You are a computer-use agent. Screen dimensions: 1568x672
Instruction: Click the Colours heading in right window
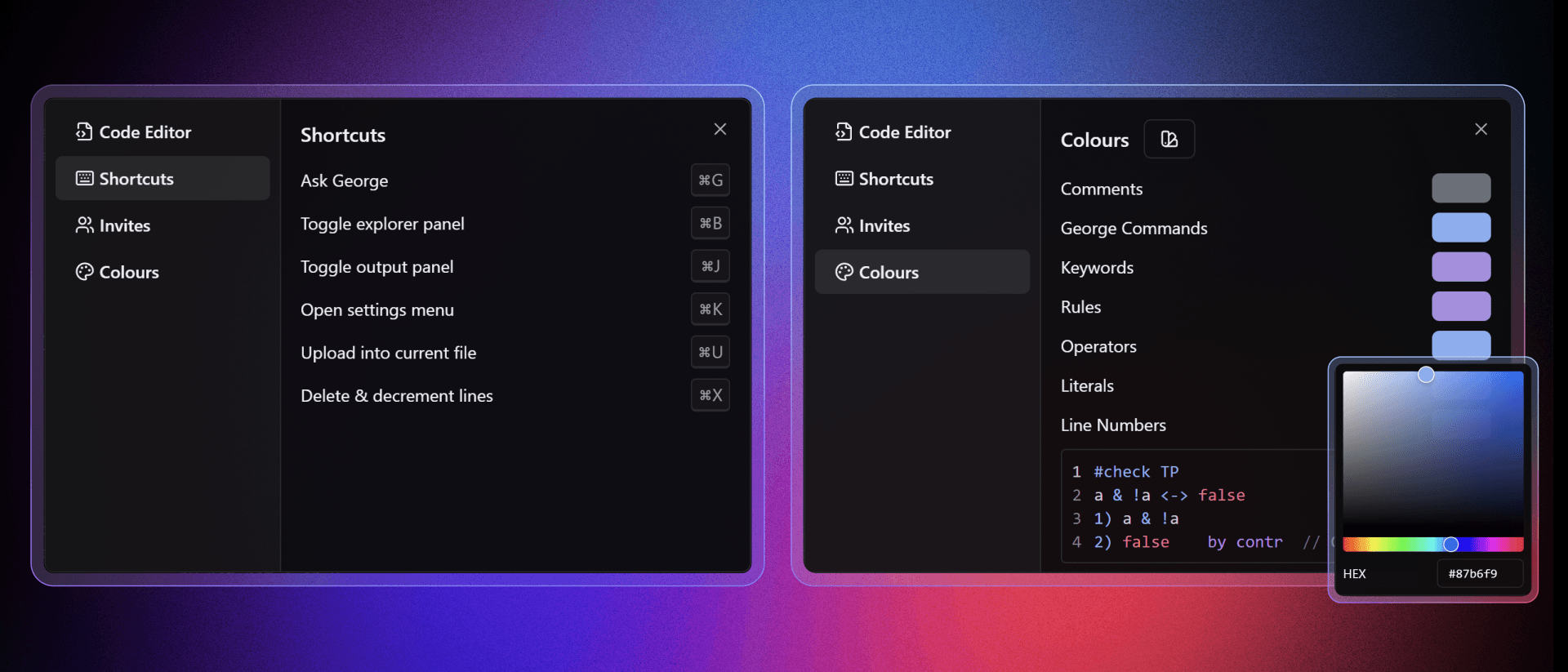pos(1095,140)
